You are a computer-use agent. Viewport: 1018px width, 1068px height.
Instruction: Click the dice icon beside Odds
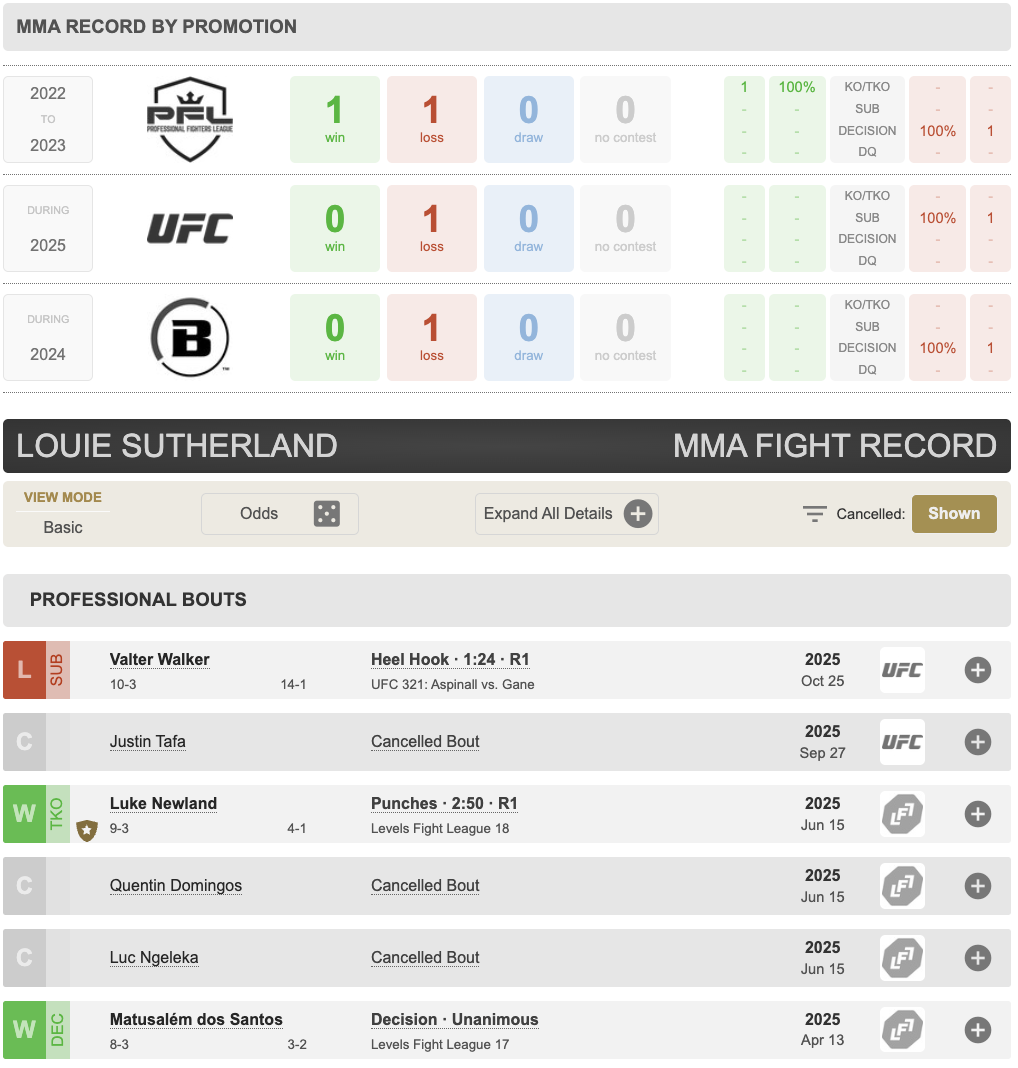[327, 514]
